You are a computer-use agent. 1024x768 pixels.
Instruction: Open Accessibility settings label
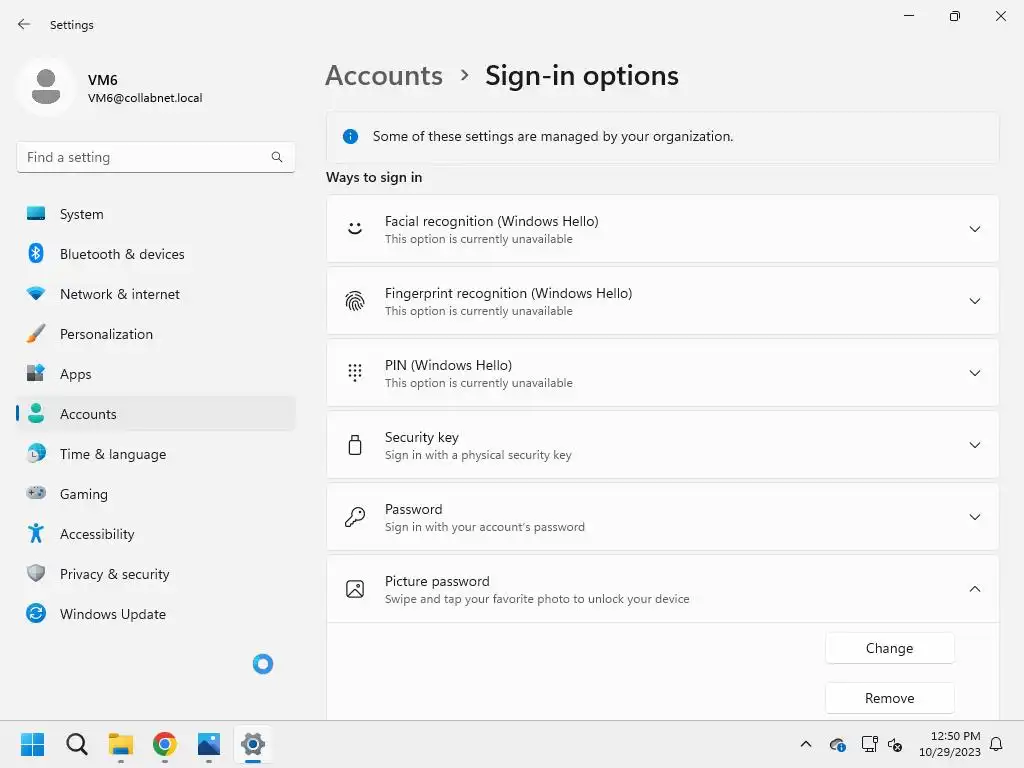tap(97, 534)
